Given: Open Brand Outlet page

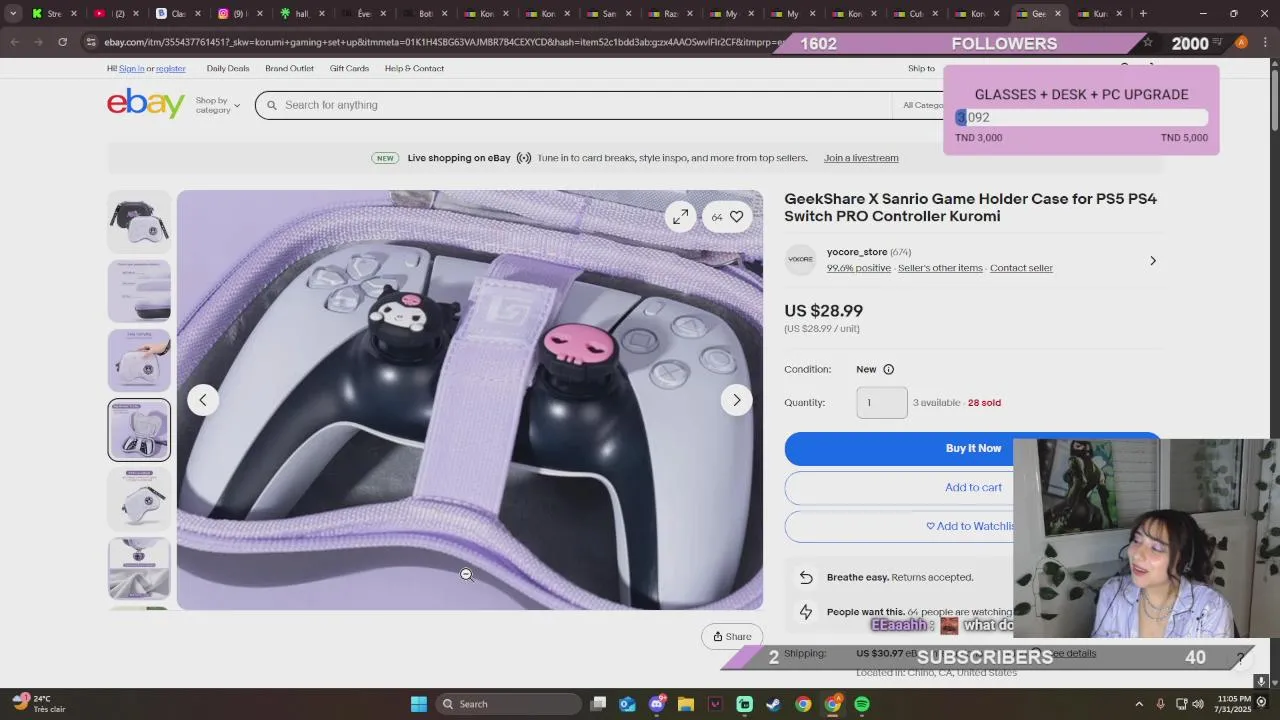Looking at the screenshot, I should (289, 68).
